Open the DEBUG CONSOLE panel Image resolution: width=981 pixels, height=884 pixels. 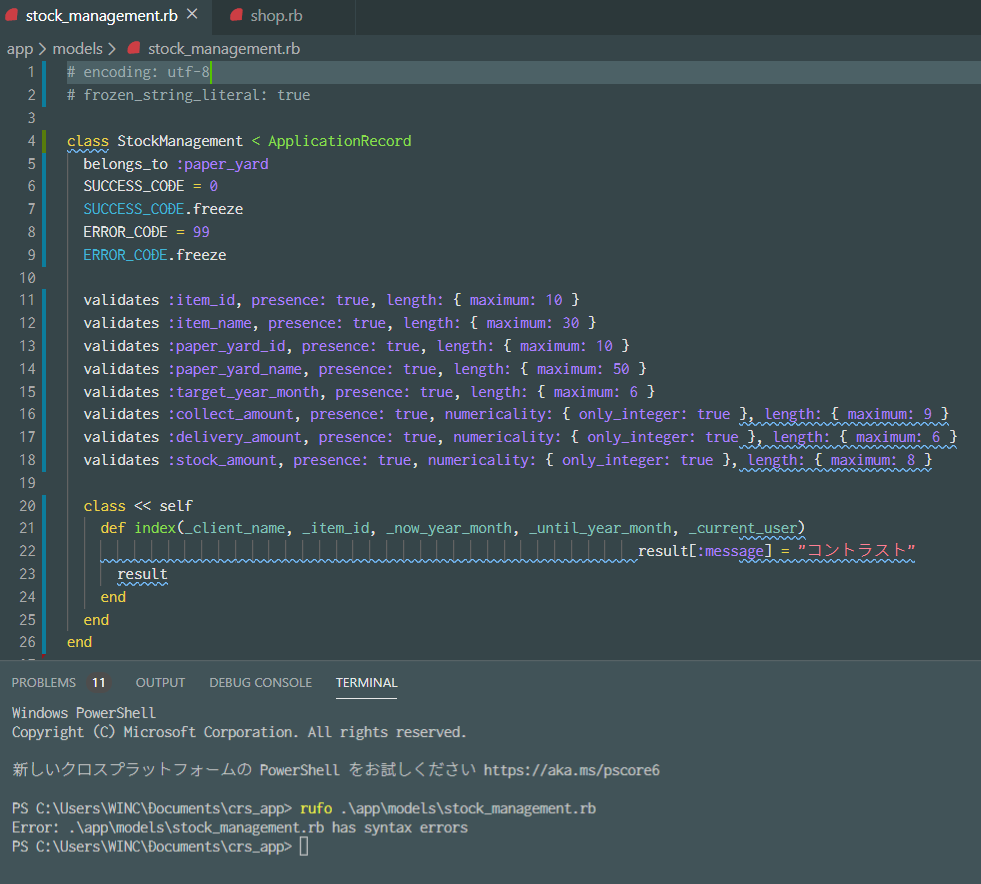[260, 682]
